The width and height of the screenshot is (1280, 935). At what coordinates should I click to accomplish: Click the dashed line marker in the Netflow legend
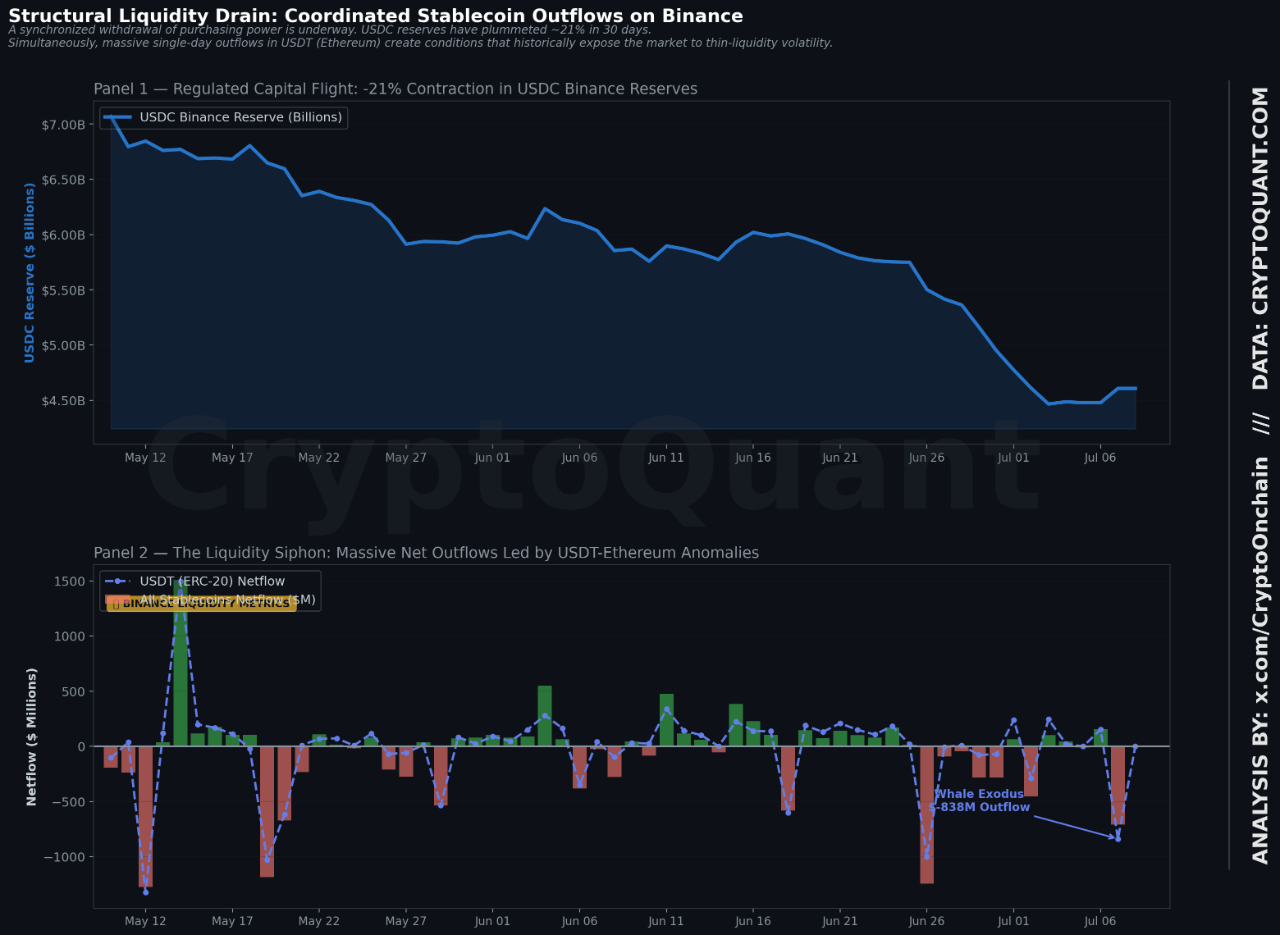(x=118, y=581)
